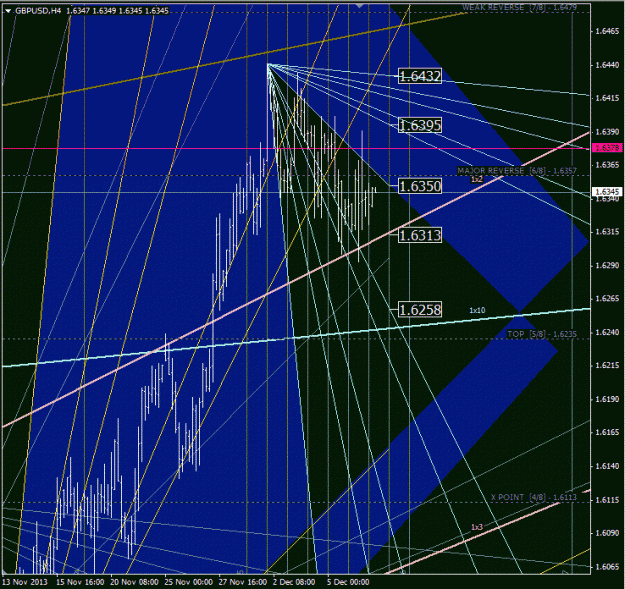Image resolution: width=625 pixels, height=589 pixels.
Task: Click the 20 Nov 08:00 time axis label
Action: coord(134,582)
